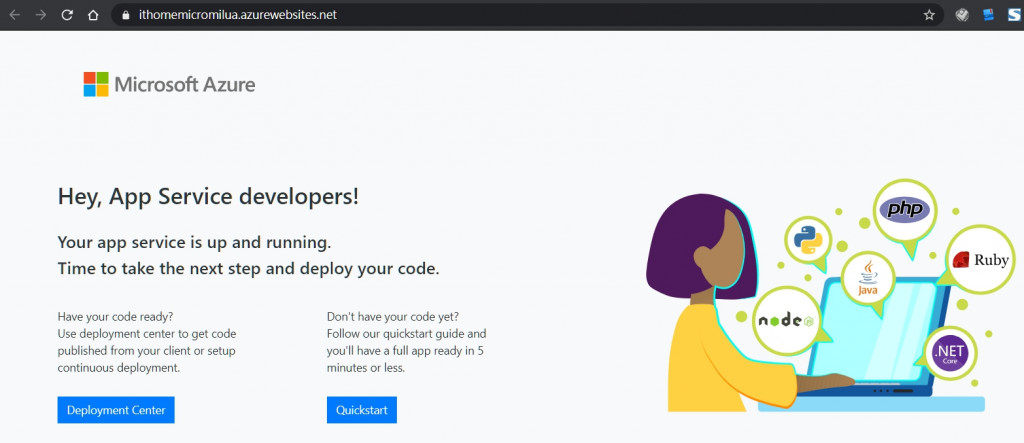Open the S extension icon in toolbar
Screen dimensions: 1024x443
(1014, 14)
